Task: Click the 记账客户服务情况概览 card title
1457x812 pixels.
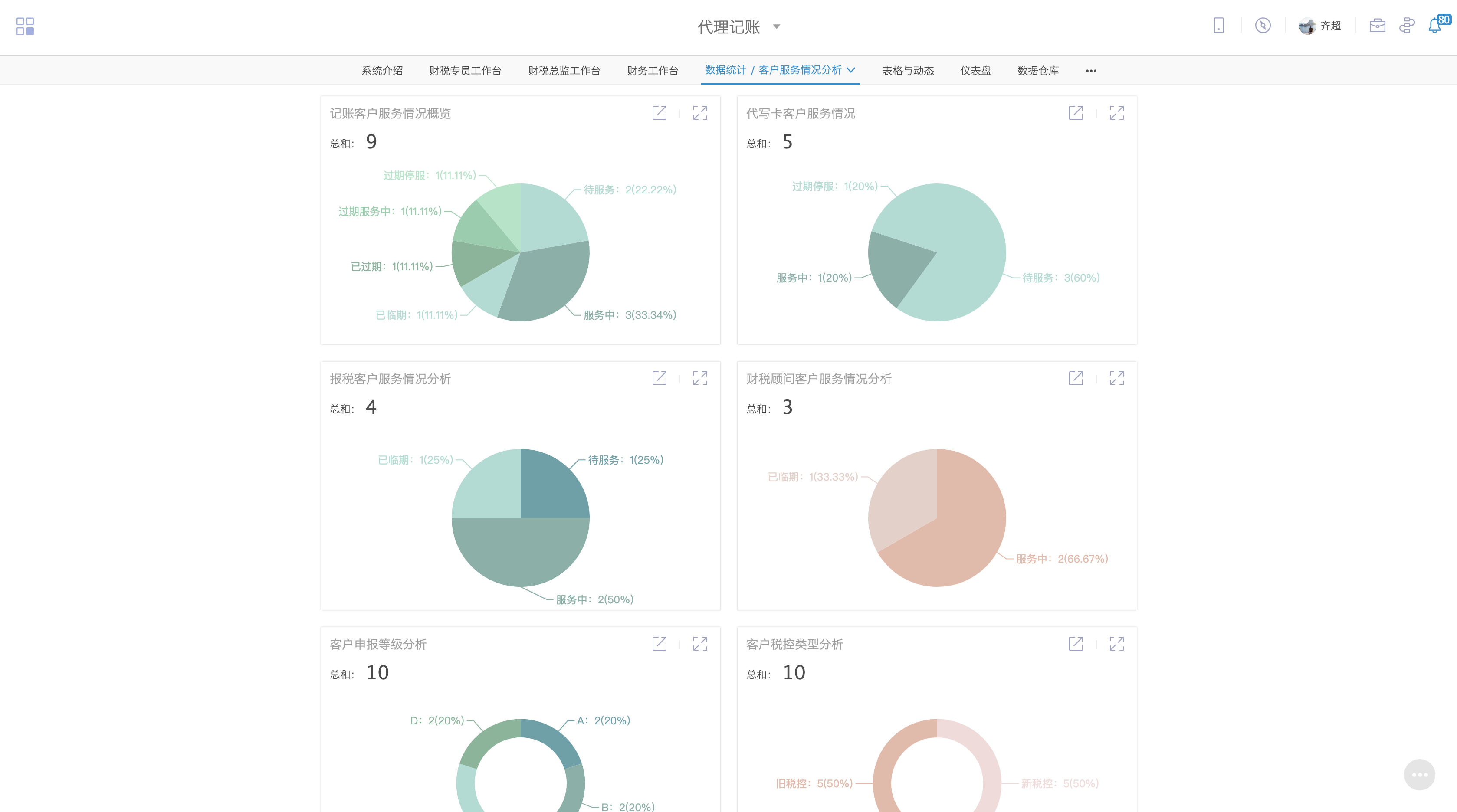Action: 390,113
